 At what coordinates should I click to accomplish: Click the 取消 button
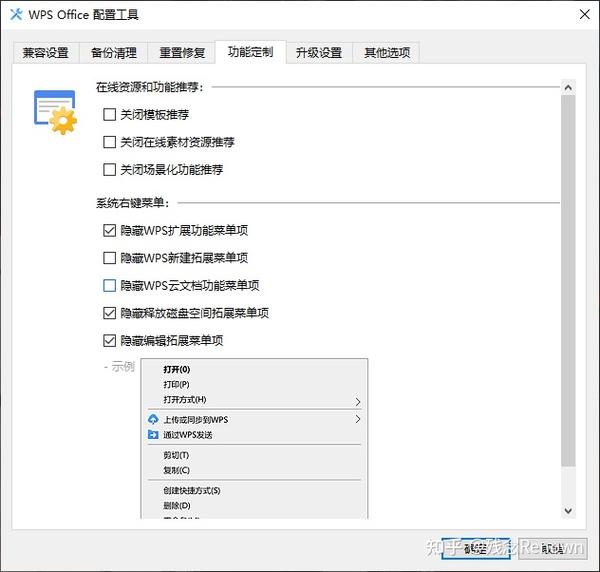[553, 549]
